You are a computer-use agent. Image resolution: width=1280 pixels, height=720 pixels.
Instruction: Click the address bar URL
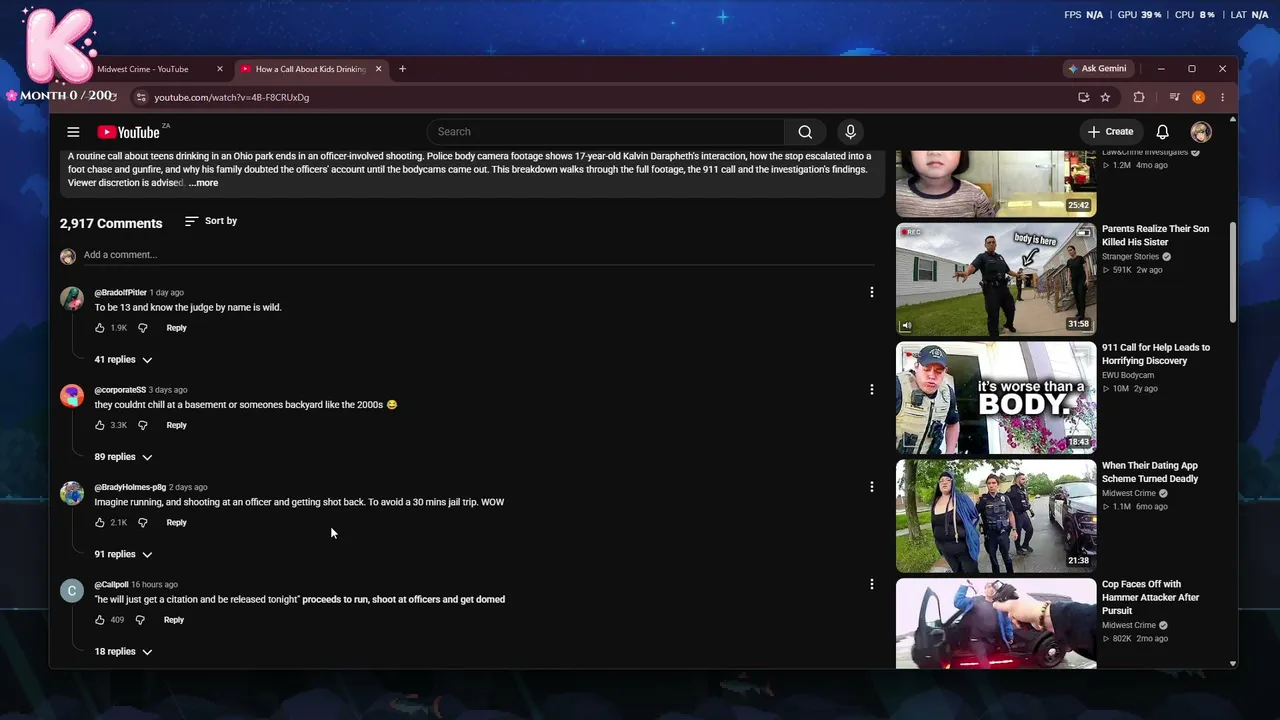(232, 97)
